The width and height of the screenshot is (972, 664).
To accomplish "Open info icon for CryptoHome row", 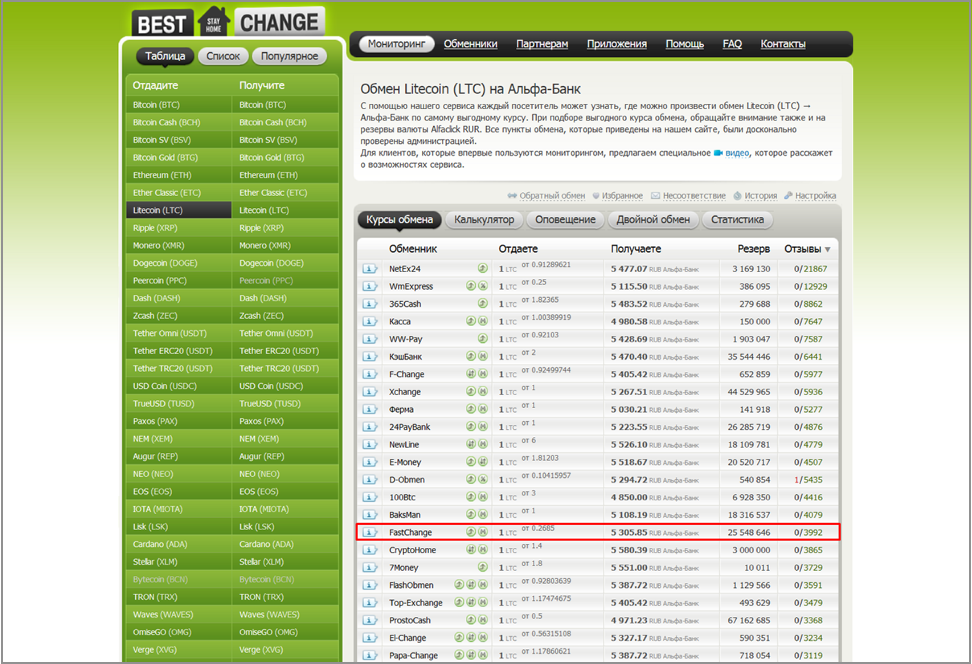I will point(369,549).
